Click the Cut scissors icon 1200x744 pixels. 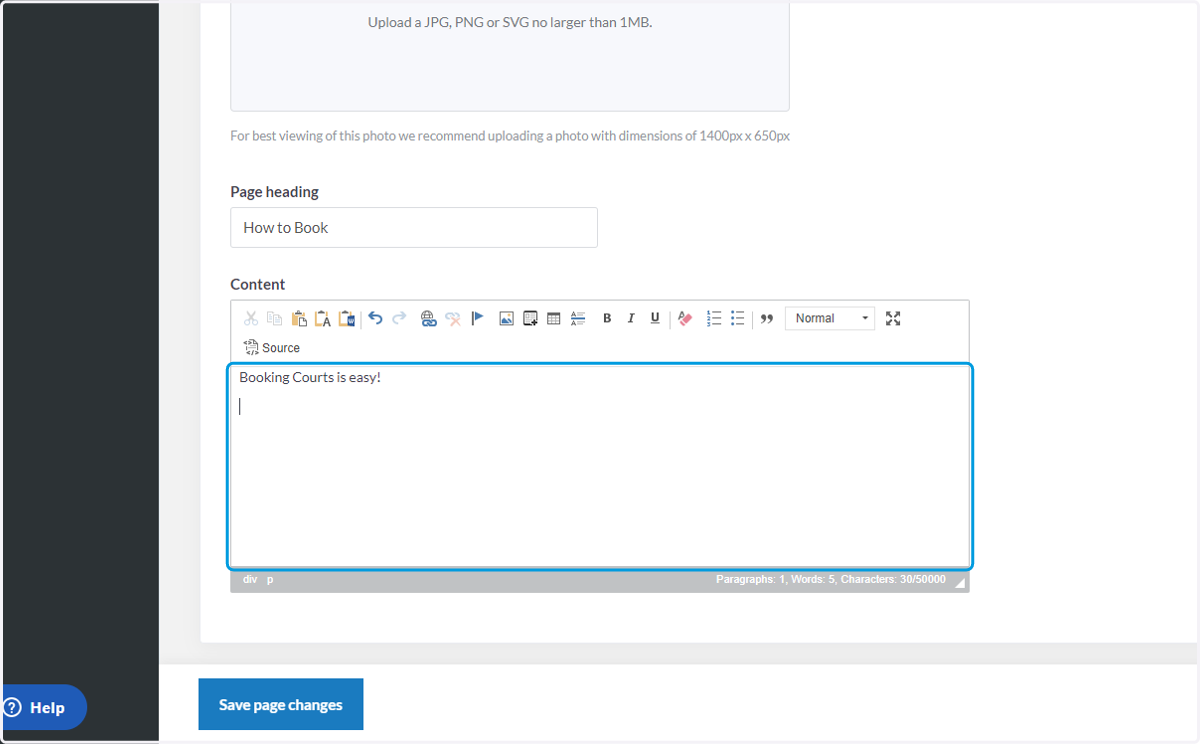pos(251,318)
